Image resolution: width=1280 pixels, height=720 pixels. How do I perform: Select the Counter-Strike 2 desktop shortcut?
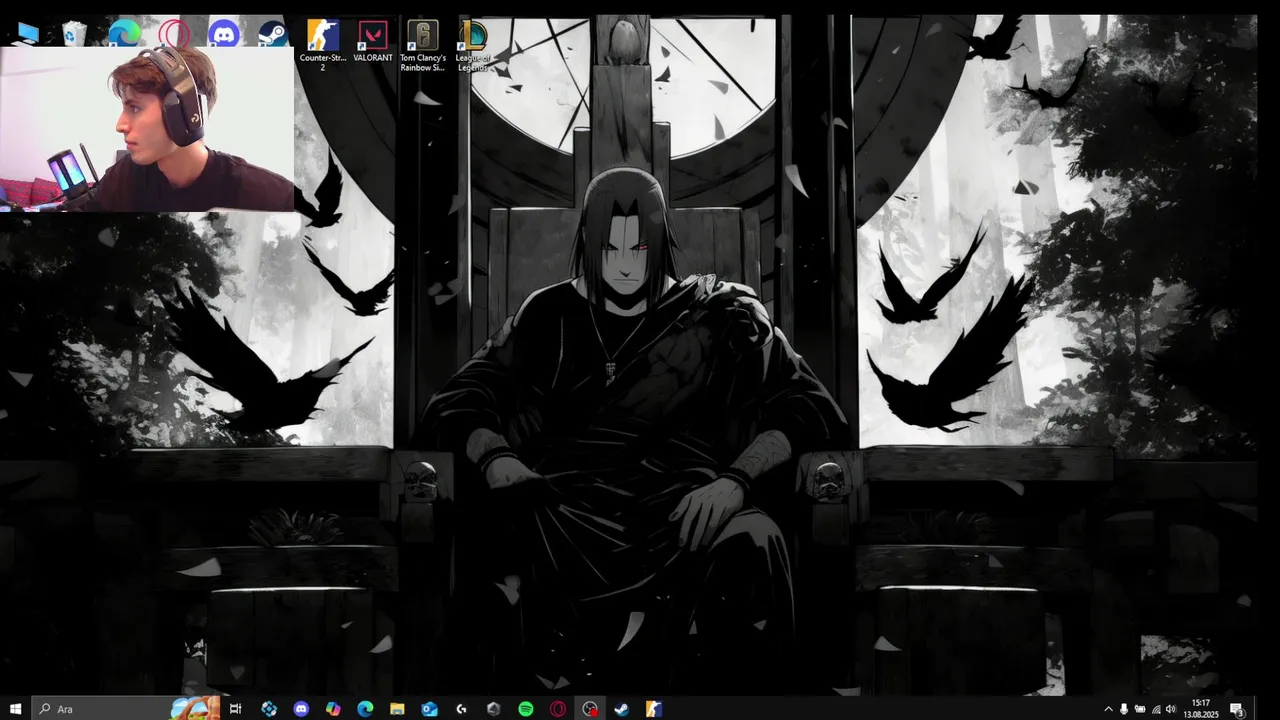(x=322, y=45)
